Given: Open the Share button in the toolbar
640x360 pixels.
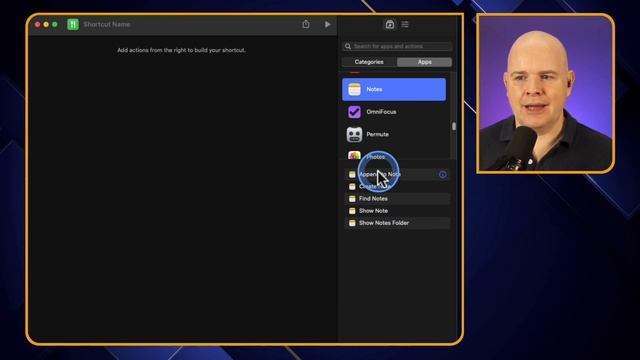Looking at the screenshot, I should pyautogui.click(x=306, y=24).
